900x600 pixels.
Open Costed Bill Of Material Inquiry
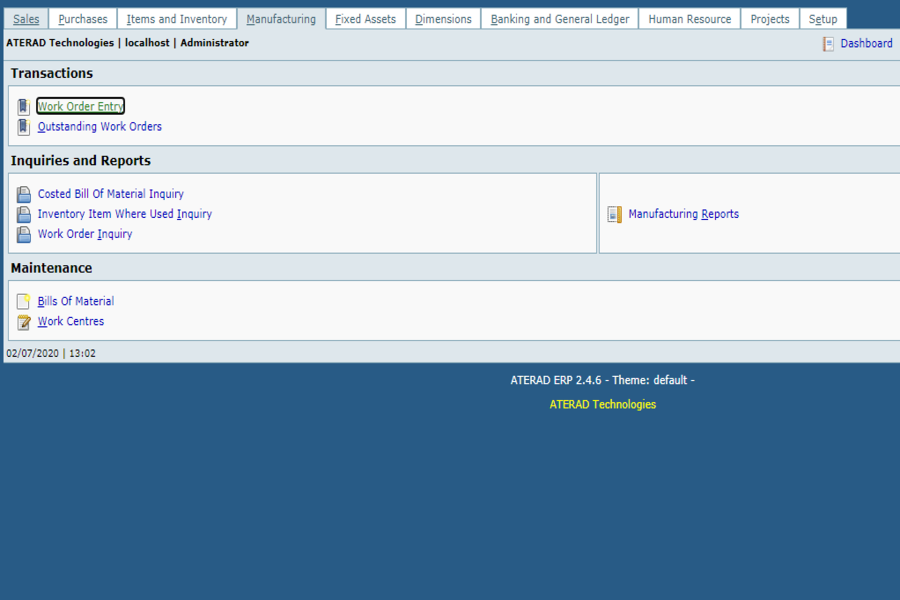(x=111, y=194)
